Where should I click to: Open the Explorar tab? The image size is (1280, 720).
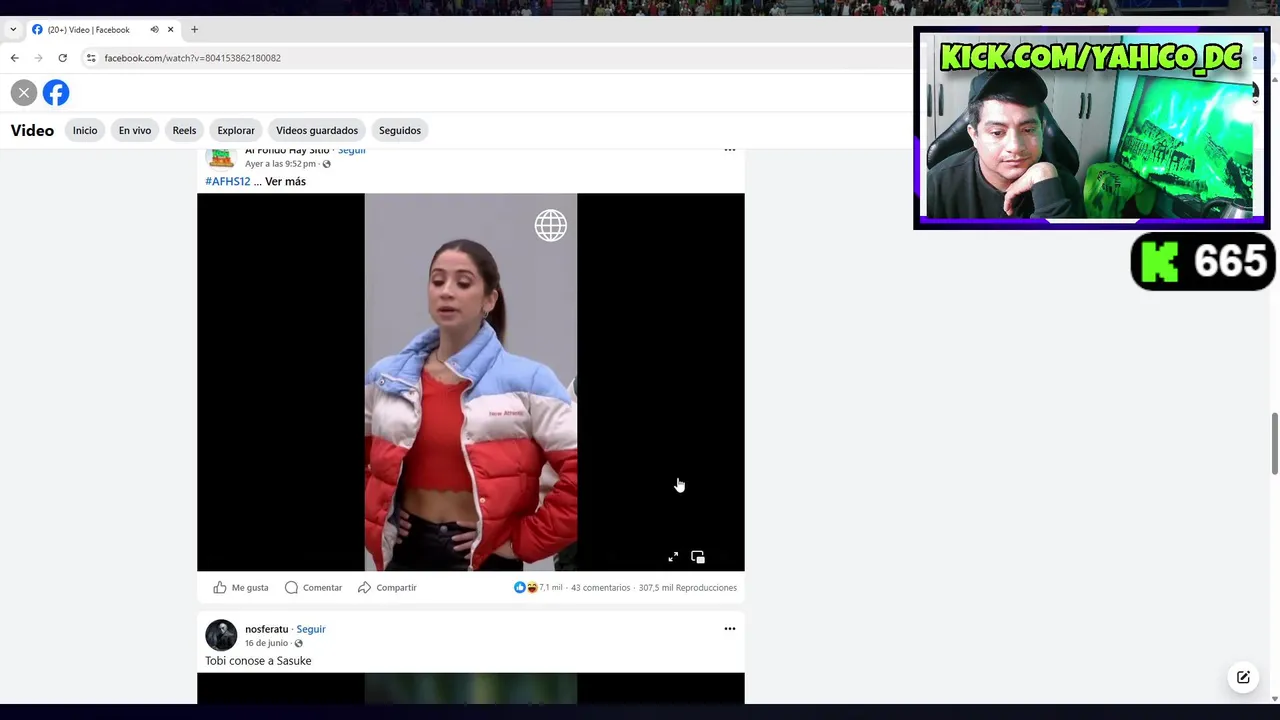236,130
